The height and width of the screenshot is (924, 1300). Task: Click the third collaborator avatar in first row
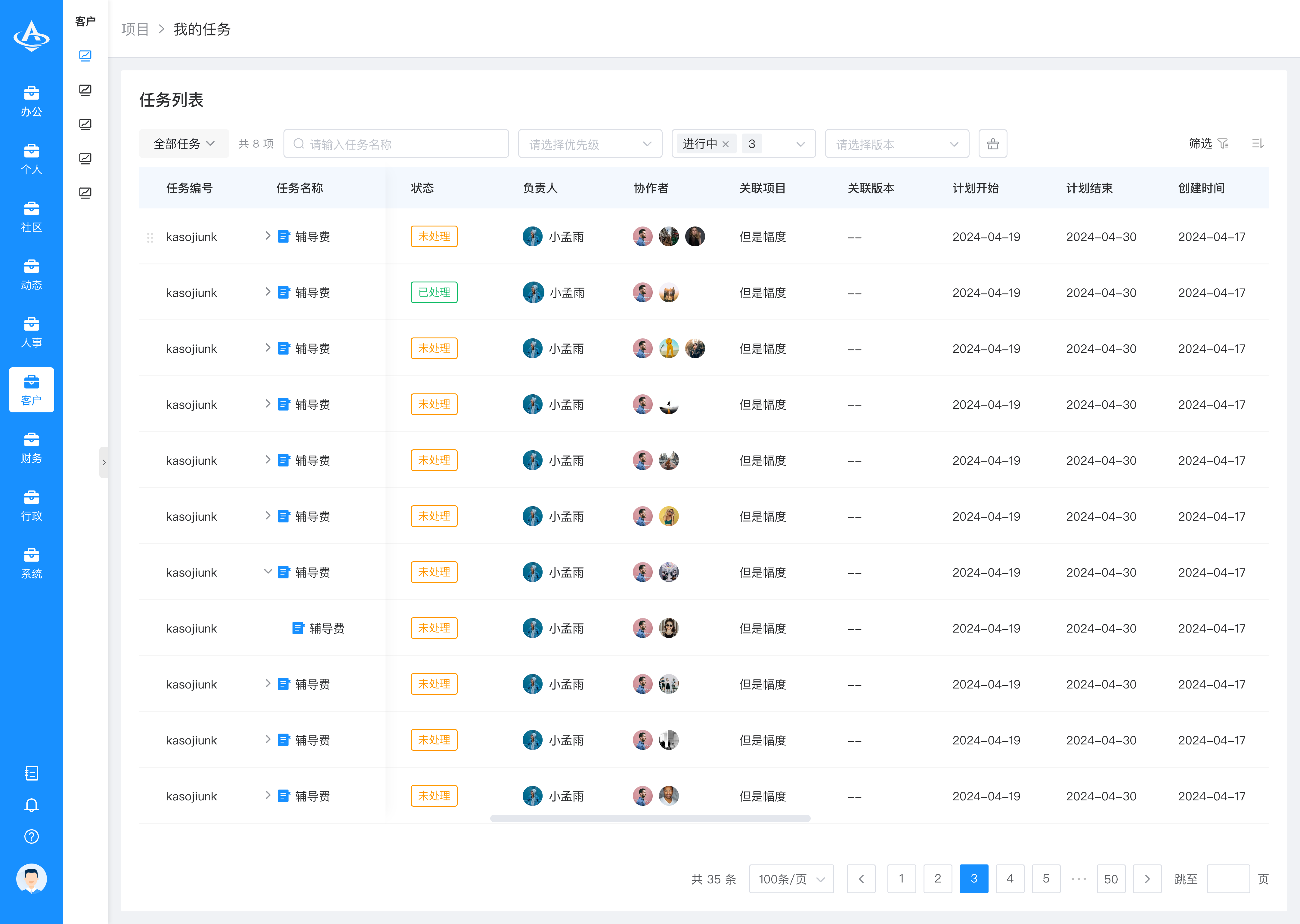[x=695, y=236]
